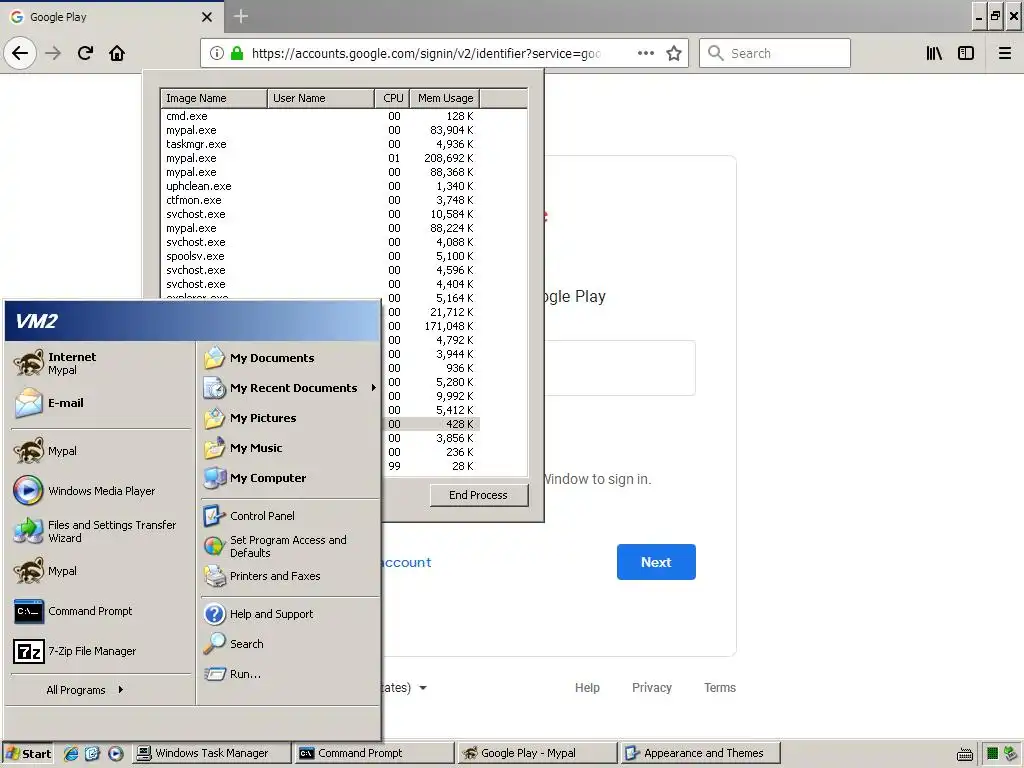Click the email field on sign-in page
This screenshot has width=1024, height=768.
[620, 368]
